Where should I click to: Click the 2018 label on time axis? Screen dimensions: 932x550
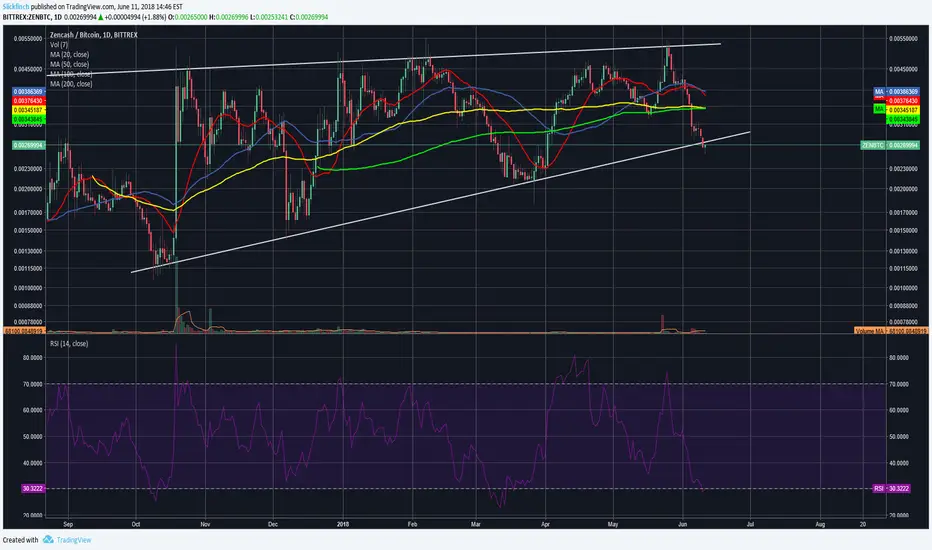pyautogui.click(x=343, y=524)
